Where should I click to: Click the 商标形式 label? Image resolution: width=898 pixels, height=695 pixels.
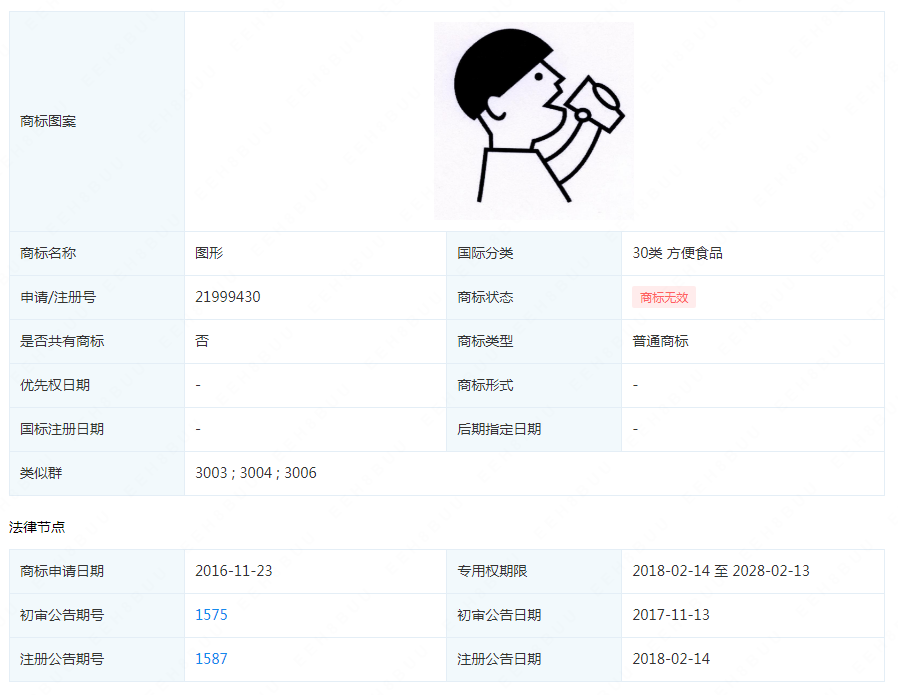pos(485,385)
